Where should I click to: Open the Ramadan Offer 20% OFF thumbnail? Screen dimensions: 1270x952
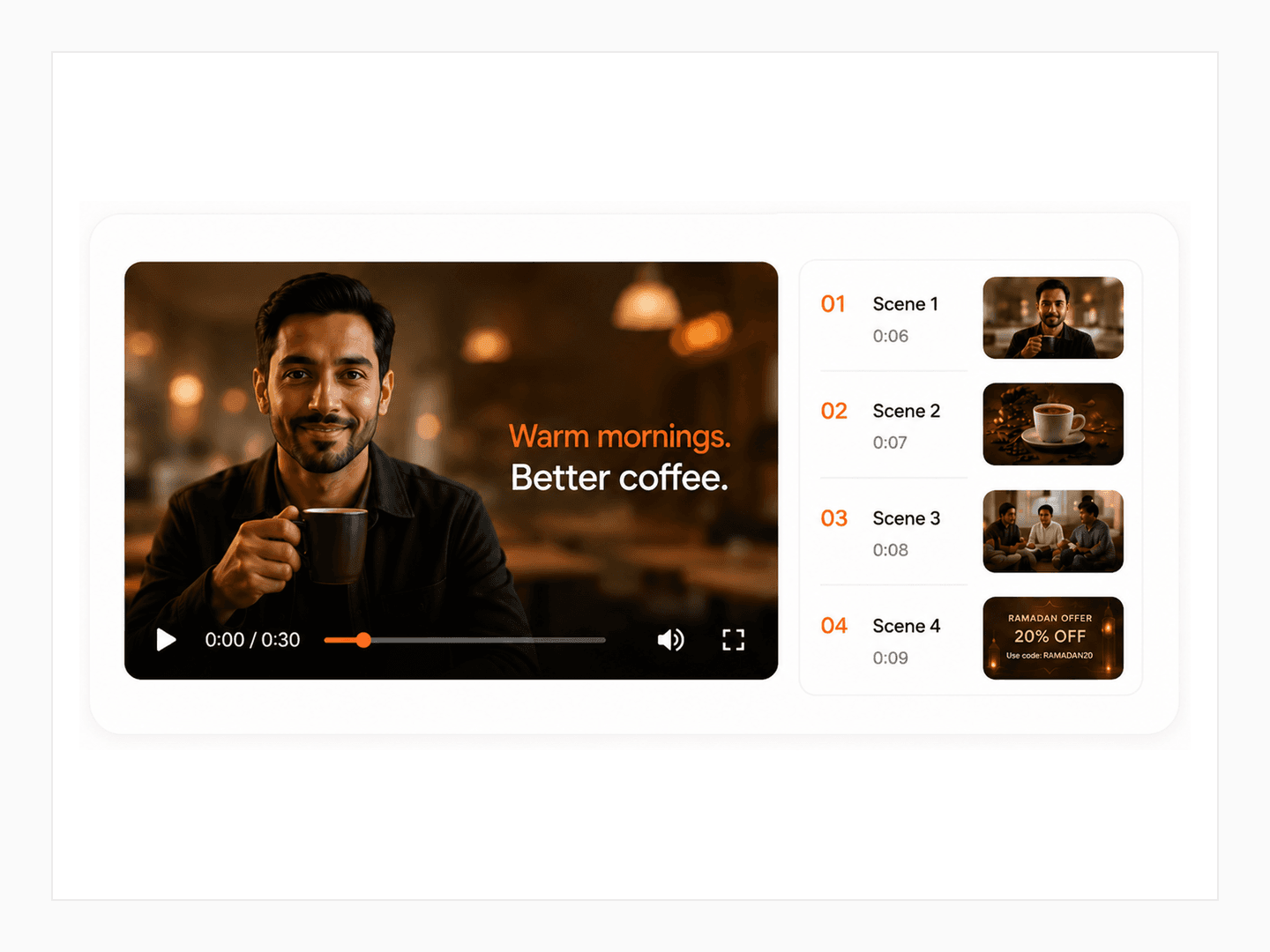pos(1053,638)
